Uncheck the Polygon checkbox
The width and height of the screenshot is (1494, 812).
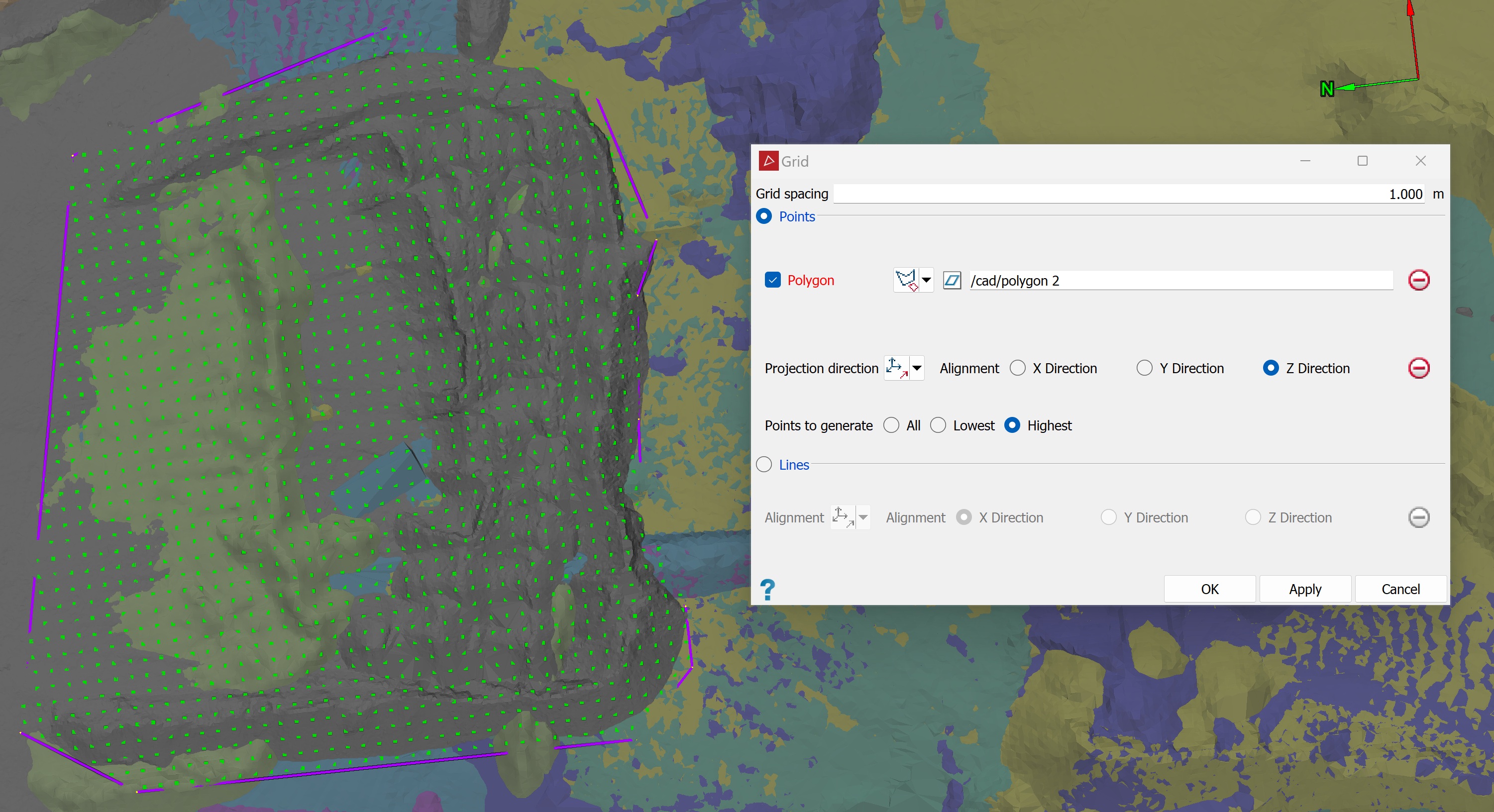pyautogui.click(x=772, y=280)
